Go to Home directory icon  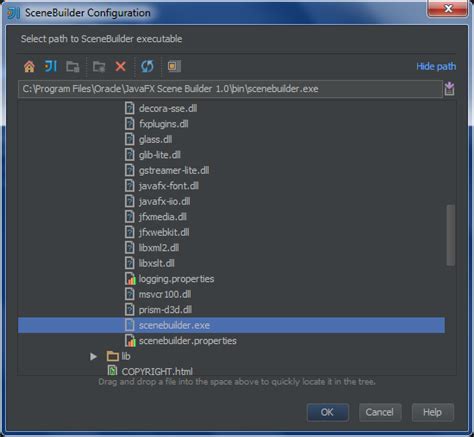[29, 66]
